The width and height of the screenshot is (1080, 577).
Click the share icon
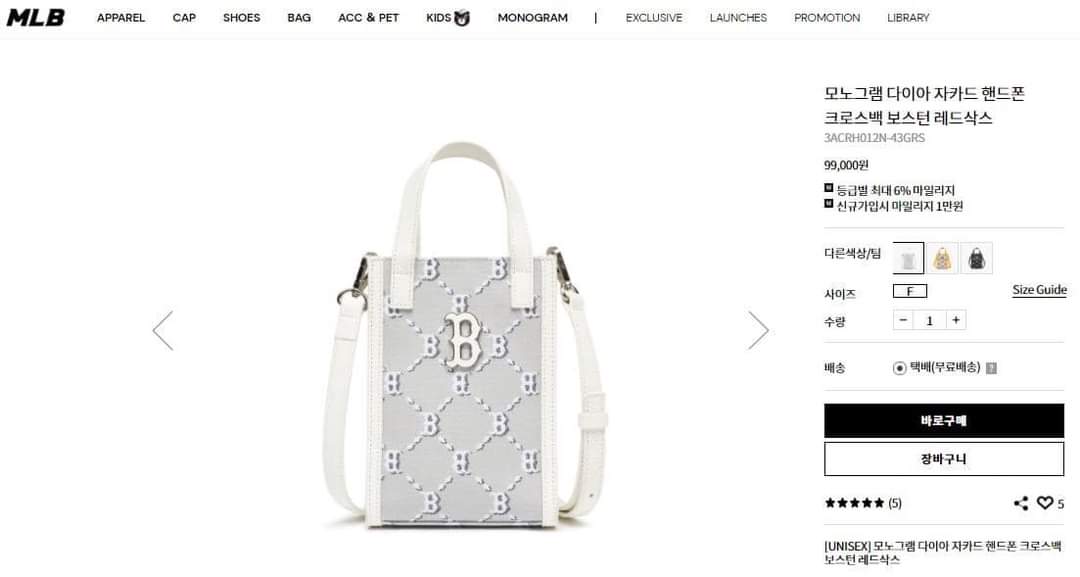click(1021, 503)
